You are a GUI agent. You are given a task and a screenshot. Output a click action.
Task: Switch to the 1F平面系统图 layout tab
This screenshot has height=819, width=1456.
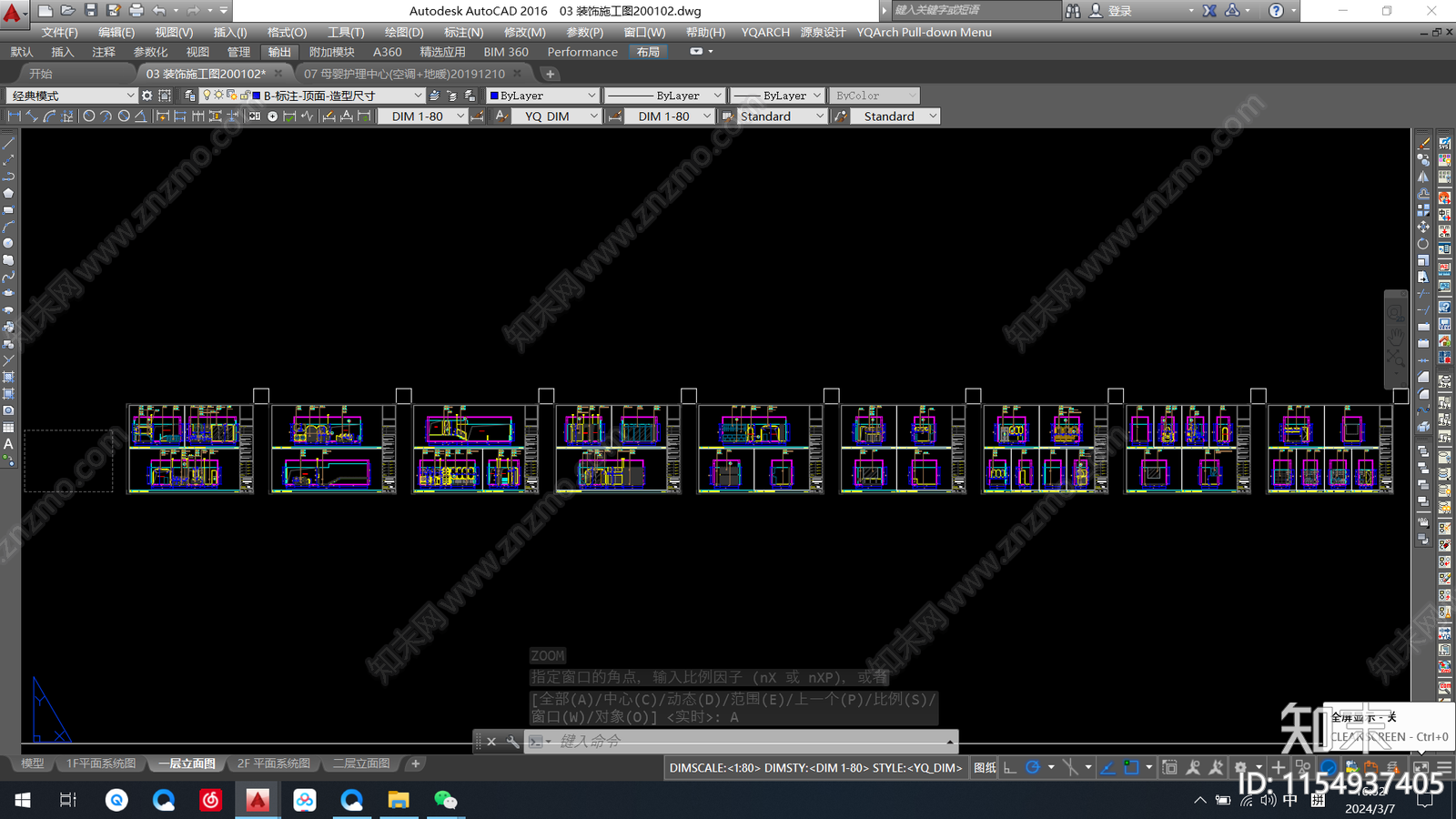click(100, 763)
